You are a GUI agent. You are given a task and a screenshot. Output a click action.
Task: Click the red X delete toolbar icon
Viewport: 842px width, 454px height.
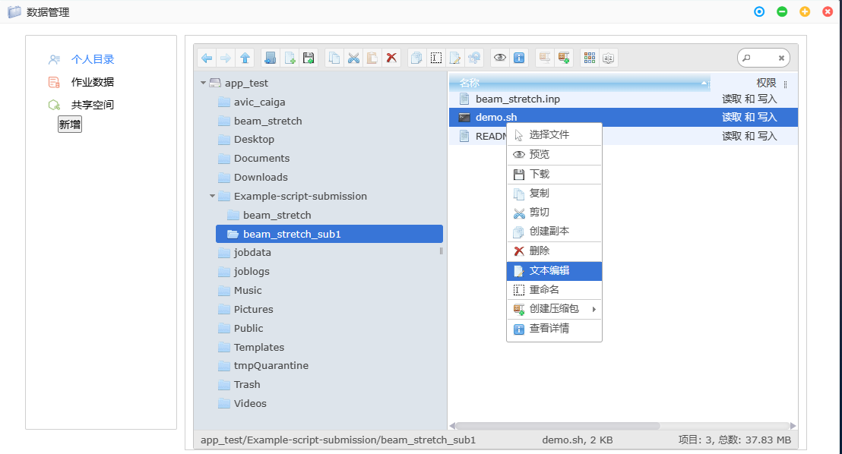pyautogui.click(x=391, y=58)
